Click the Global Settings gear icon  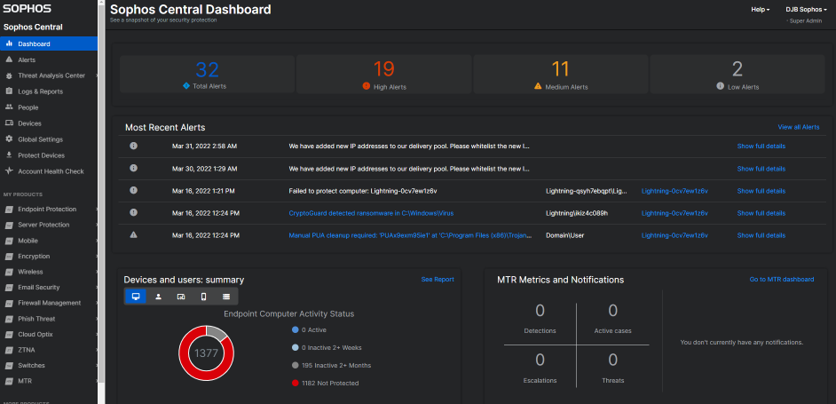click(9, 139)
